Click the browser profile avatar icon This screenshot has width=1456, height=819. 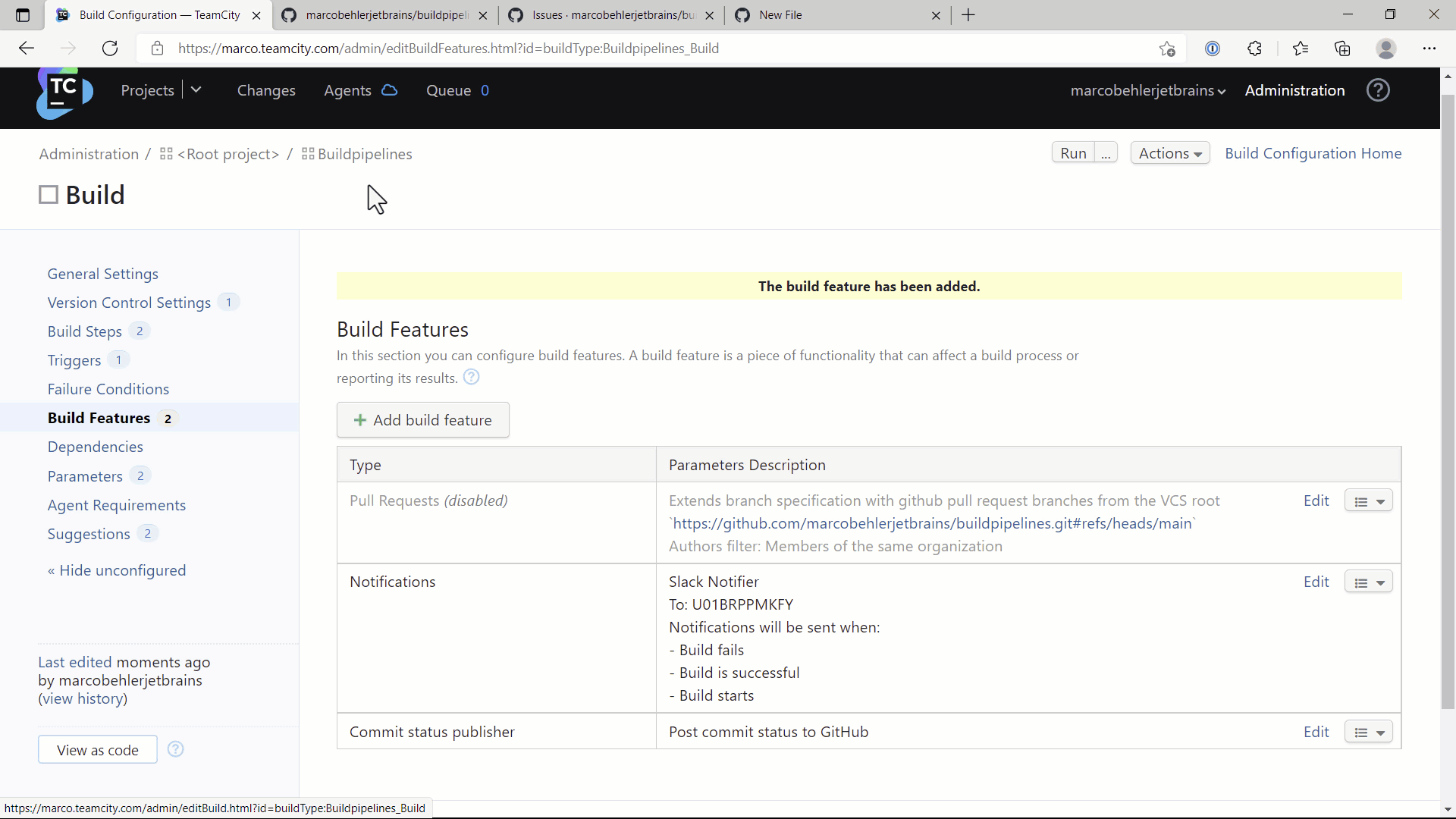pos(1386,48)
